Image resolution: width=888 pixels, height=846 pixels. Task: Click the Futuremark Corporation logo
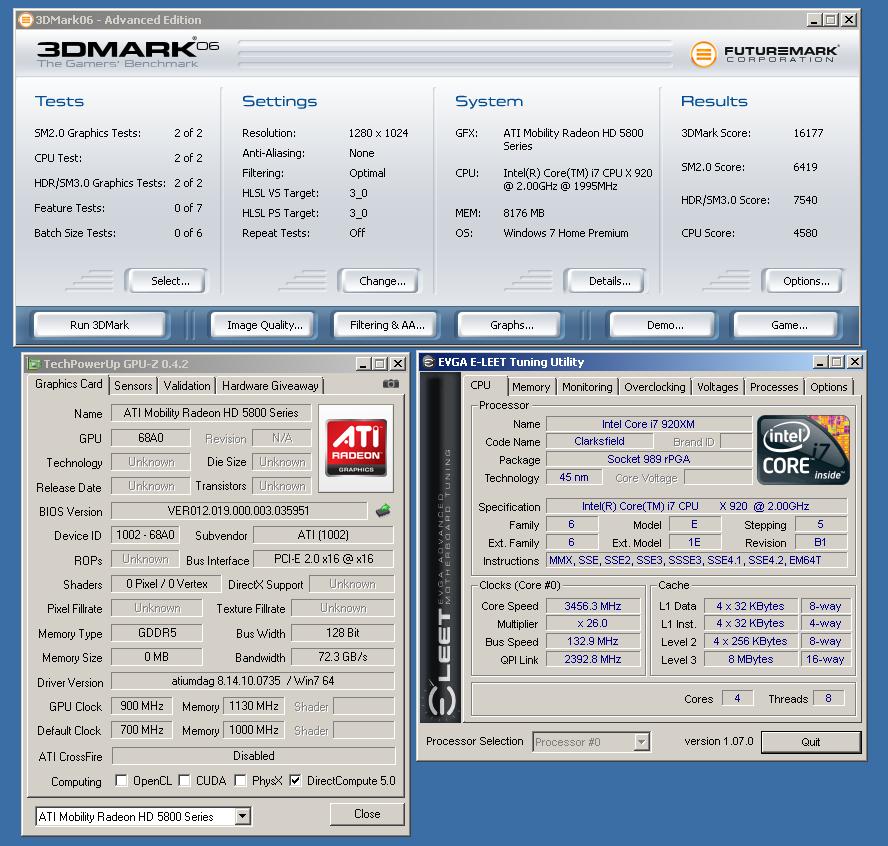[765, 54]
